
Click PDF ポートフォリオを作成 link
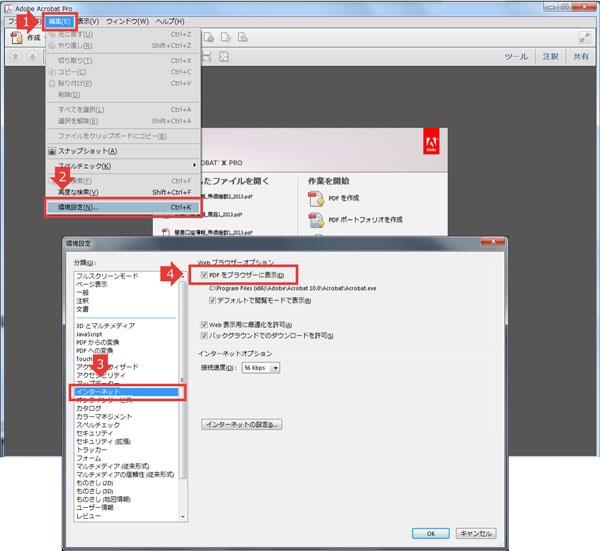(x=365, y=220)
